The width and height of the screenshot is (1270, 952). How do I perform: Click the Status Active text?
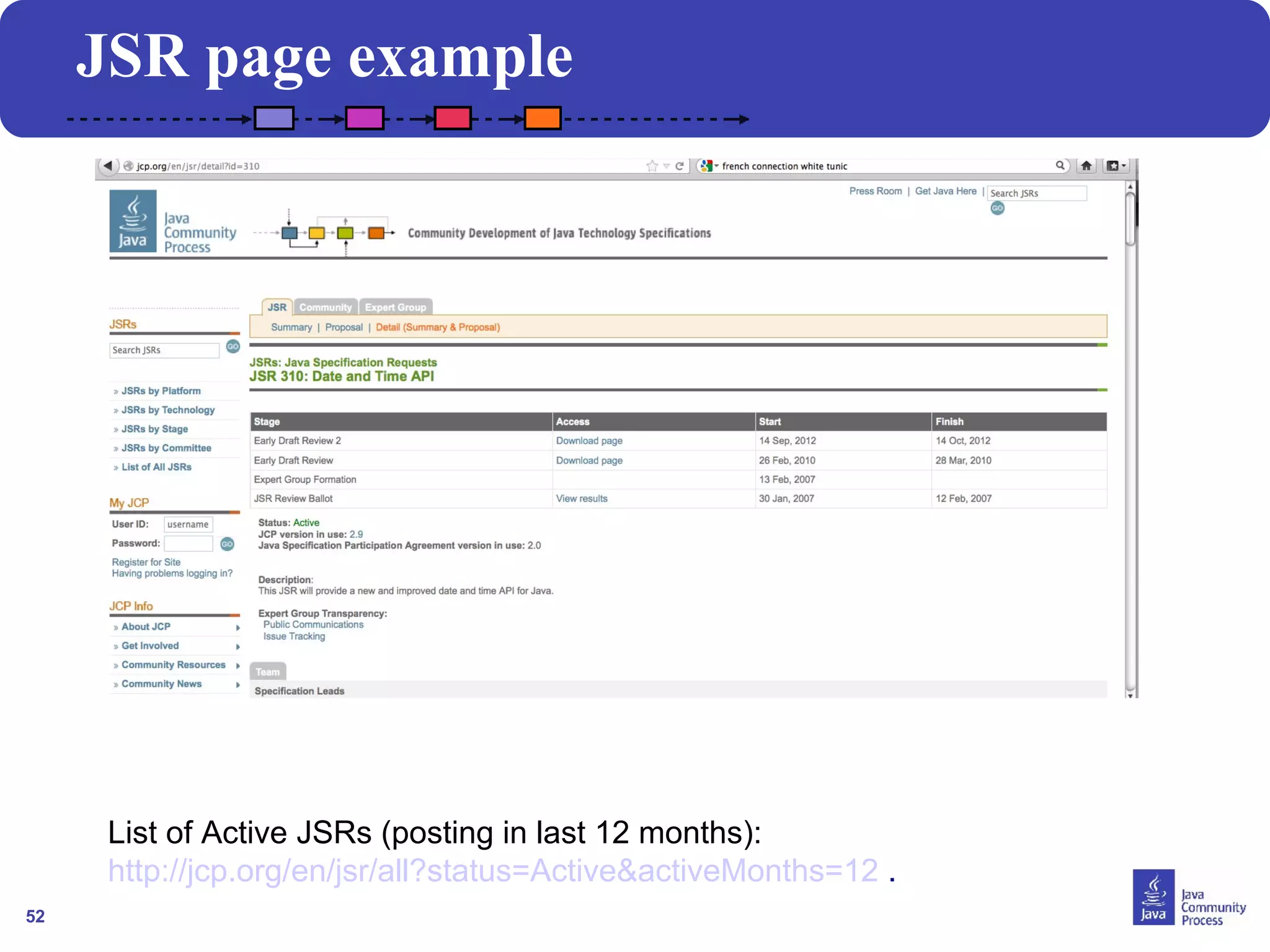click(x=306, y=523)
